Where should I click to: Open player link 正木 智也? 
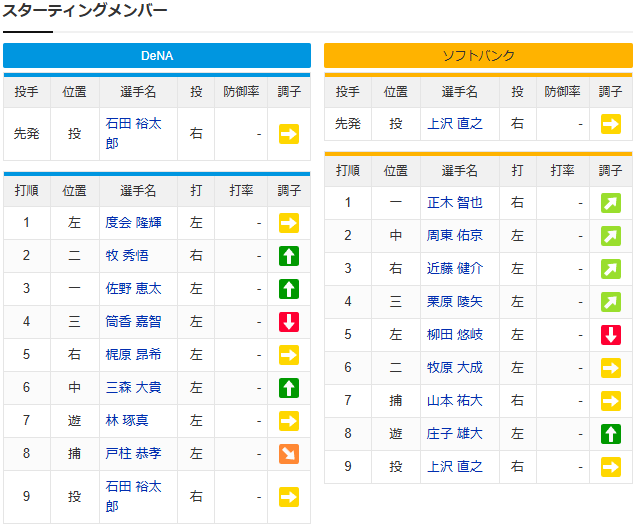pos(455,202)
